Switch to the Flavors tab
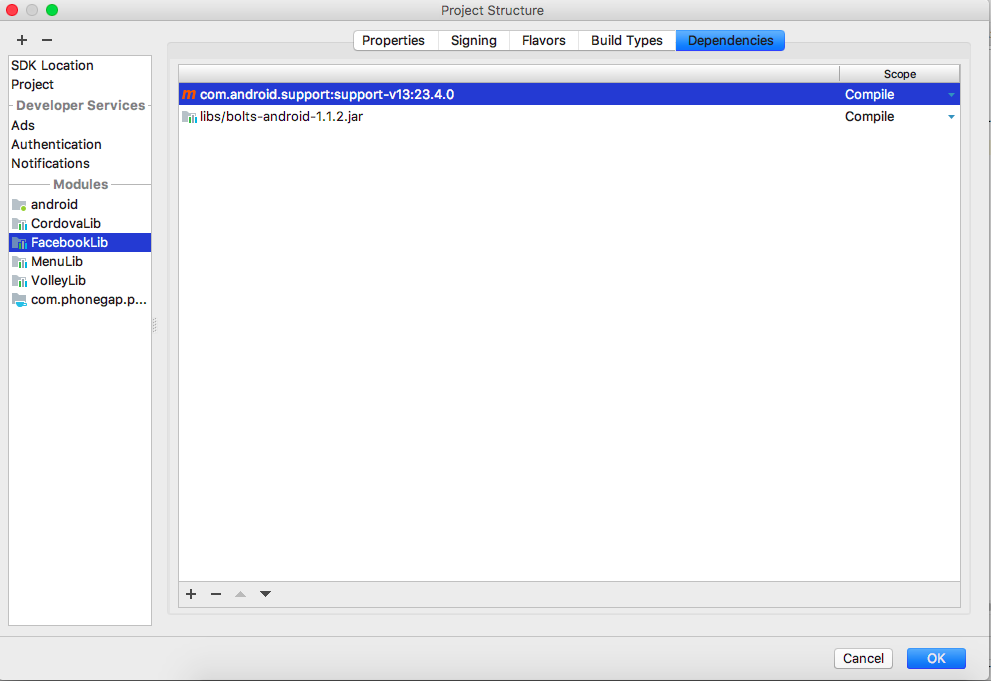 click(x=543, y=41)
